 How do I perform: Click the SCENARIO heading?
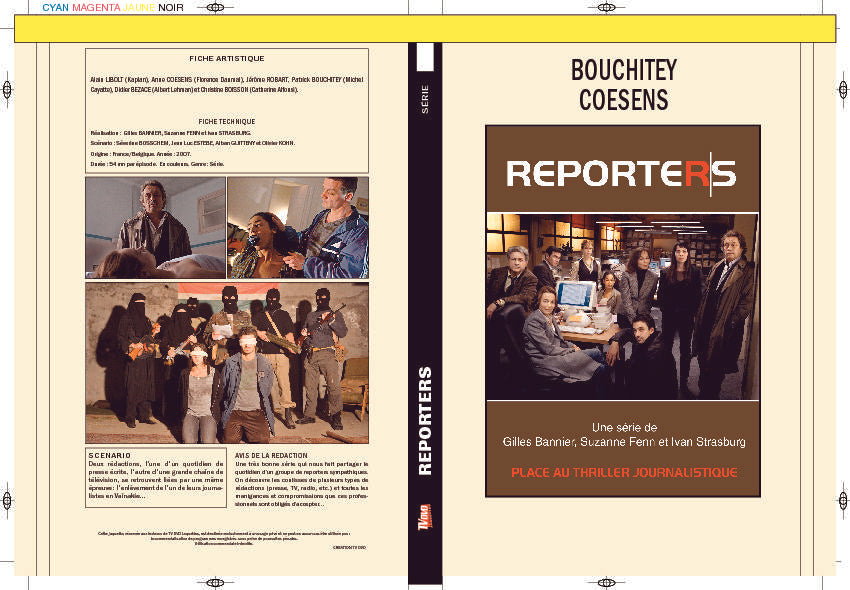(110, 456)
